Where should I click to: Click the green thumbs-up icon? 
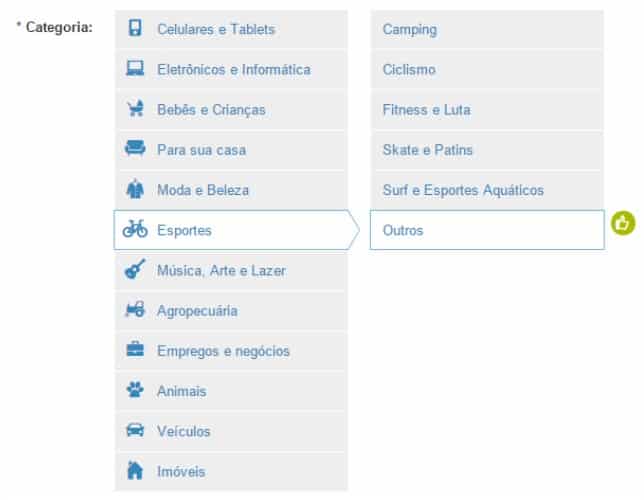[x=623, y=223]
